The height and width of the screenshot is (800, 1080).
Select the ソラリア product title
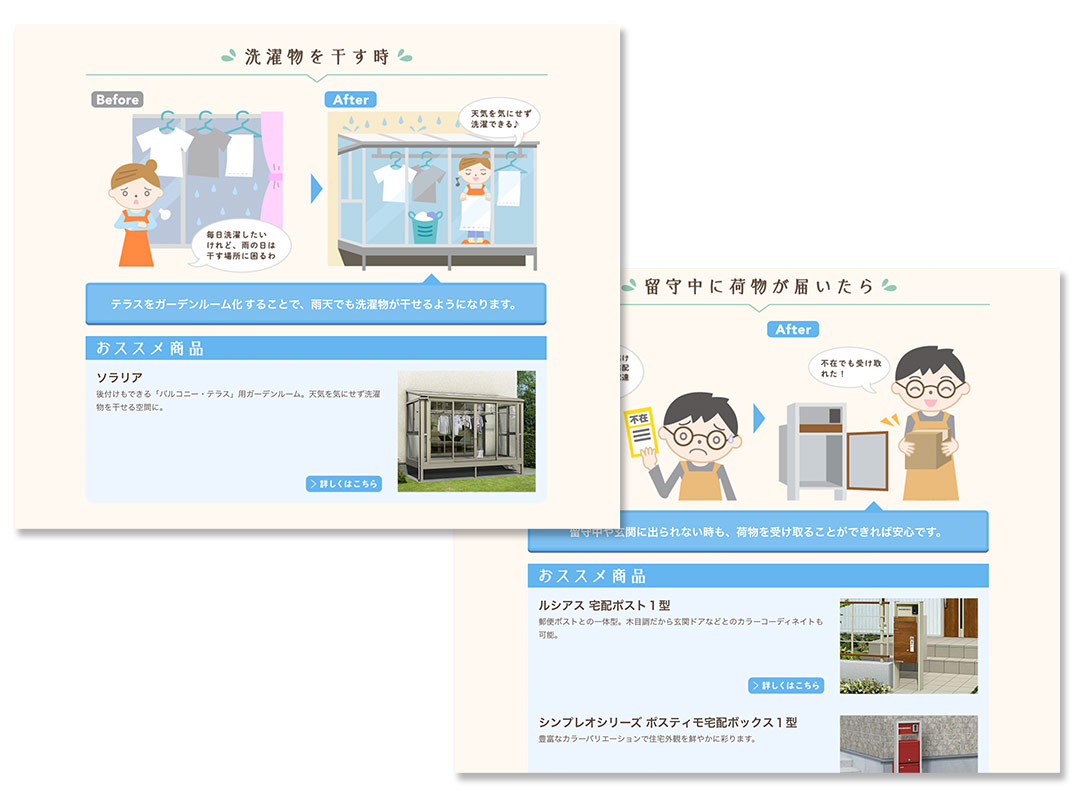click(119, 378)
